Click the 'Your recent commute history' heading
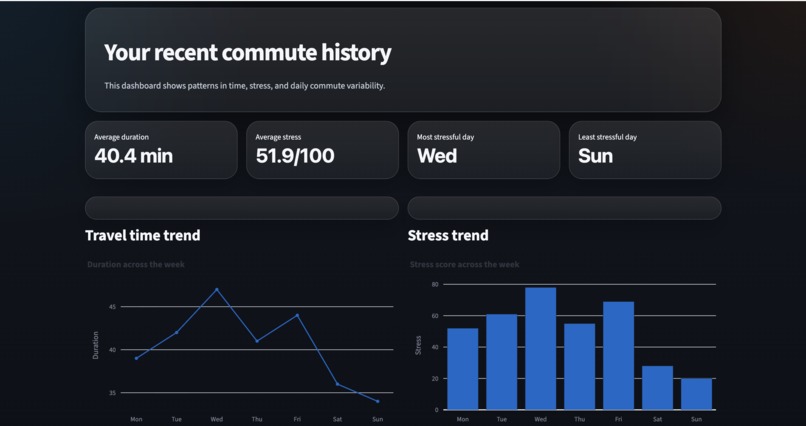Image resolution: width=806 pixels, height=426 pixels. pos(248,52)
